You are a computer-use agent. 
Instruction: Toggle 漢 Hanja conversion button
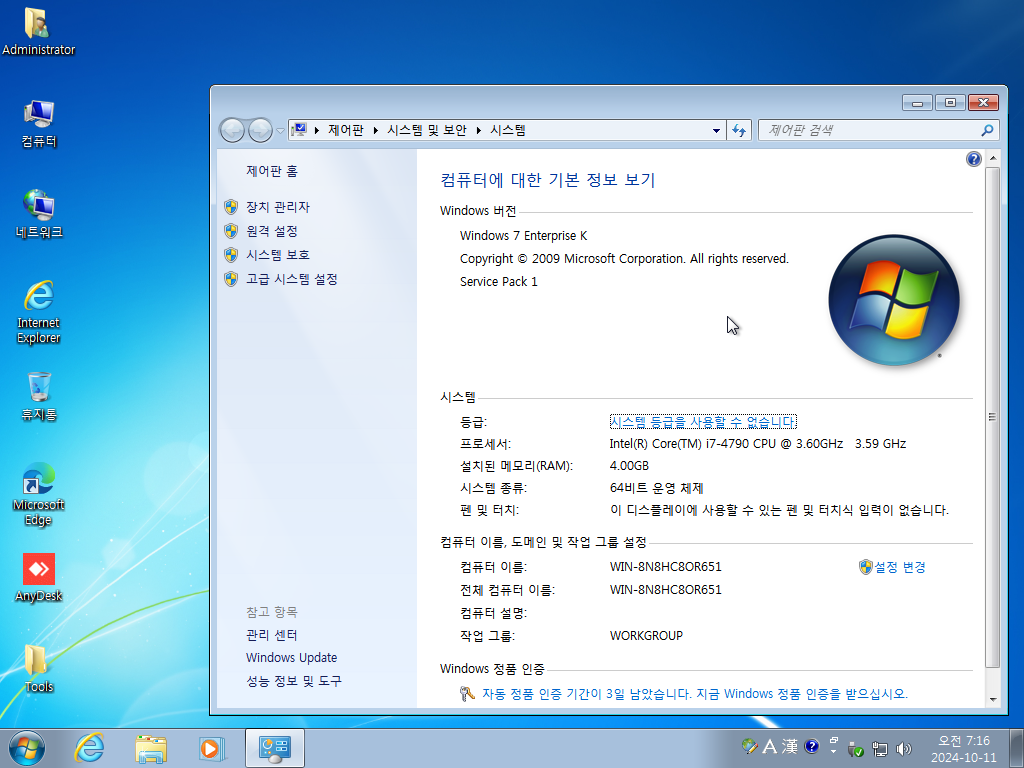(x=790, y=746)
